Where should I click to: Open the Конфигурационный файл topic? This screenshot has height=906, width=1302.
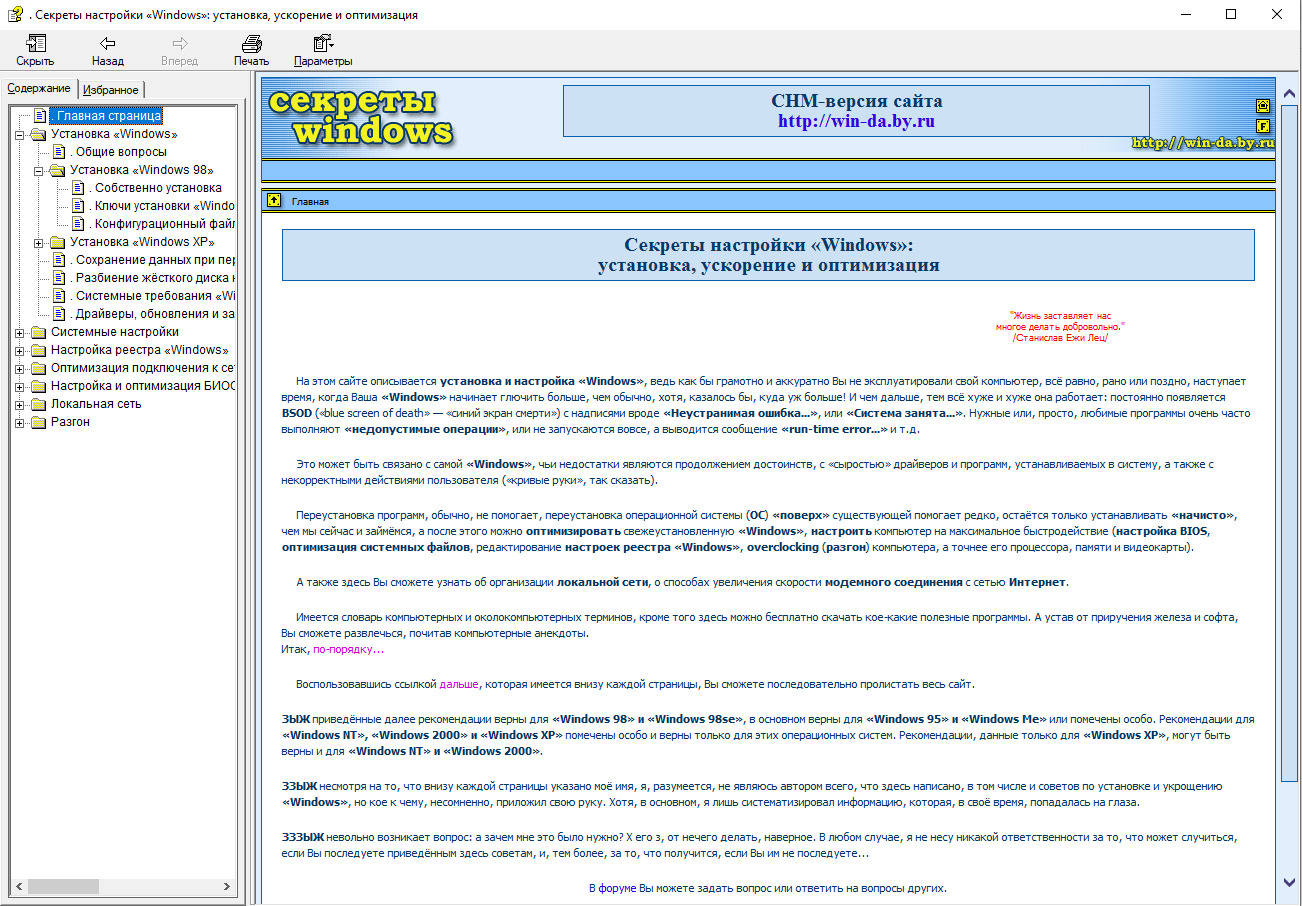[x=161, y=224]
